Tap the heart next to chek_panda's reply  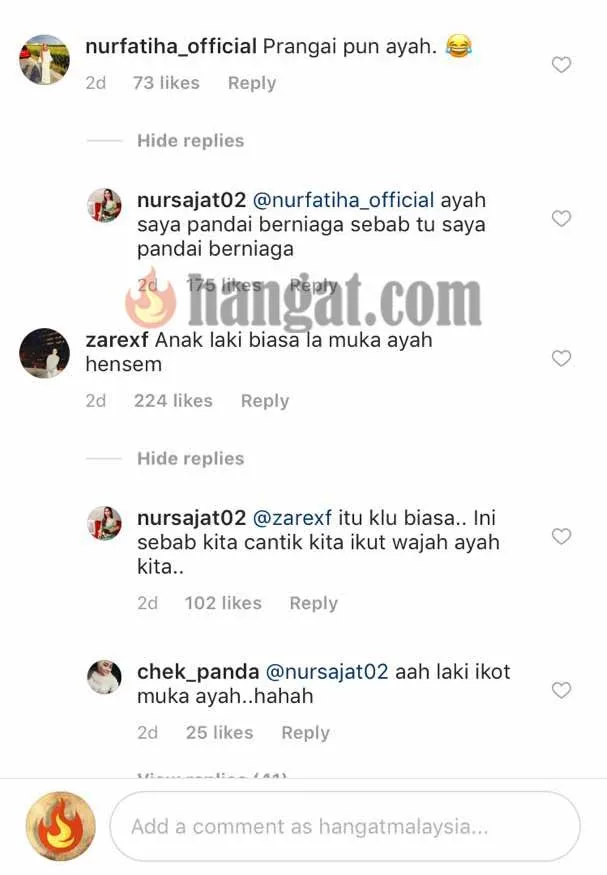coord(561,690)
